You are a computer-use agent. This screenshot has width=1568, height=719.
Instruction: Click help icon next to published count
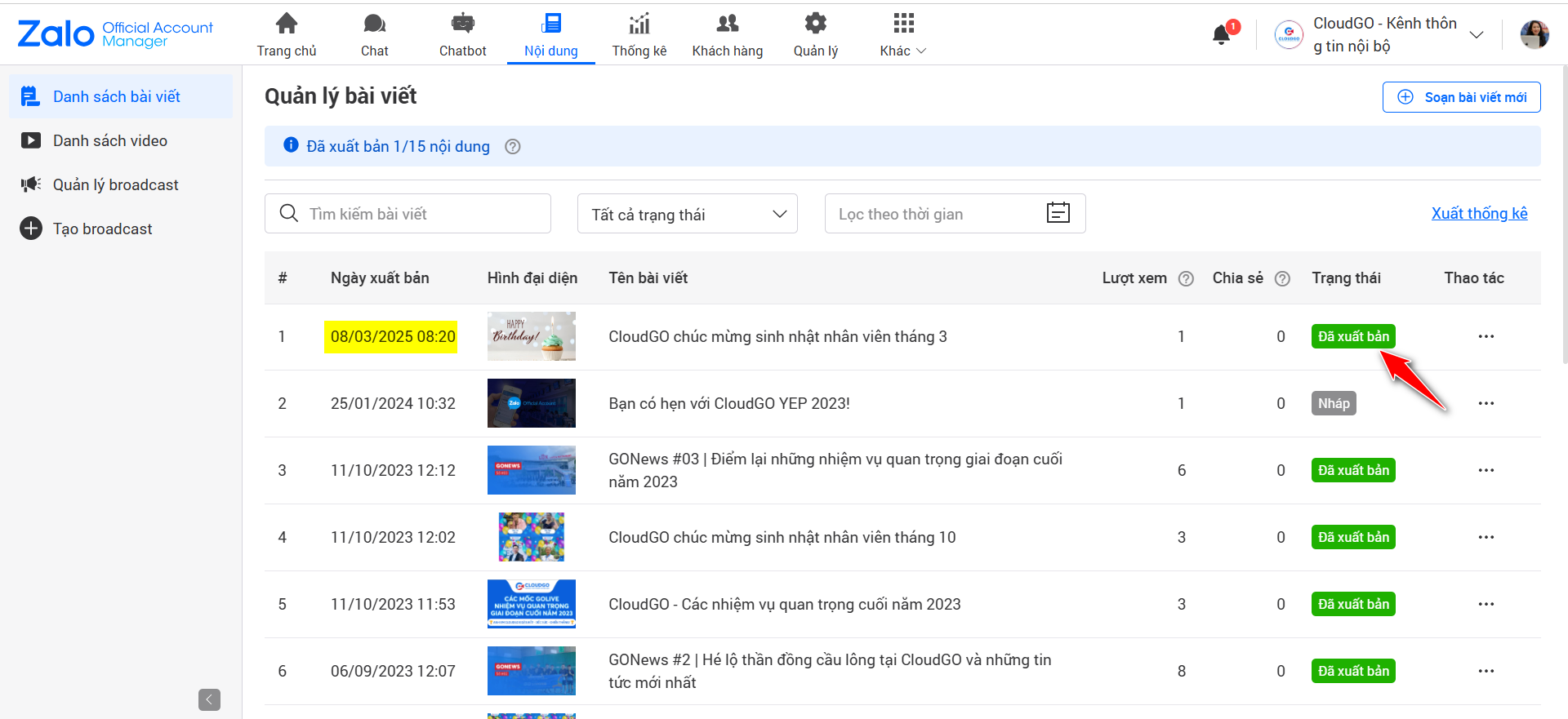[512, 147]
